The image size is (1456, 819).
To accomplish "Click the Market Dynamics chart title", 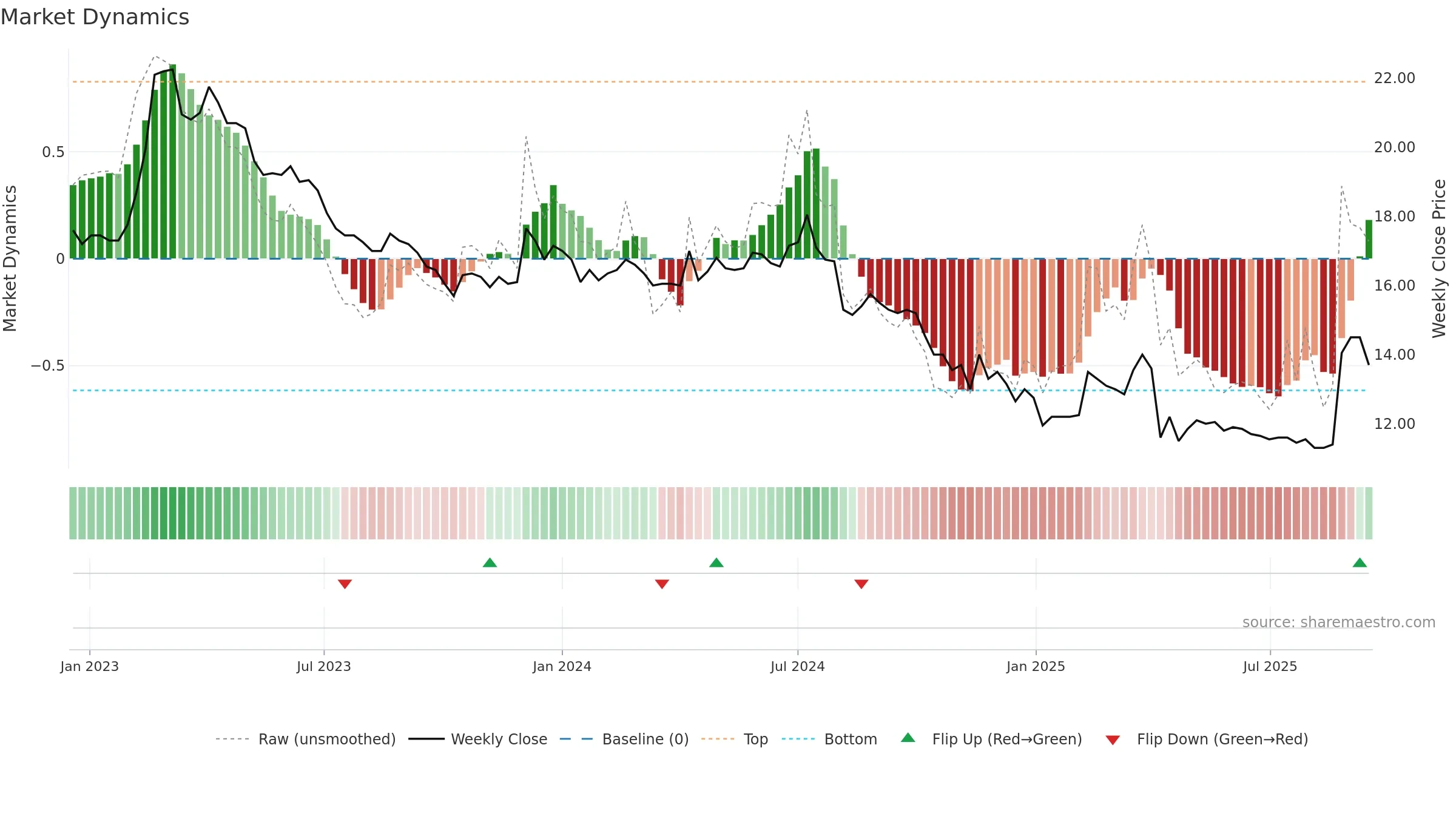I will coord(95,17).
